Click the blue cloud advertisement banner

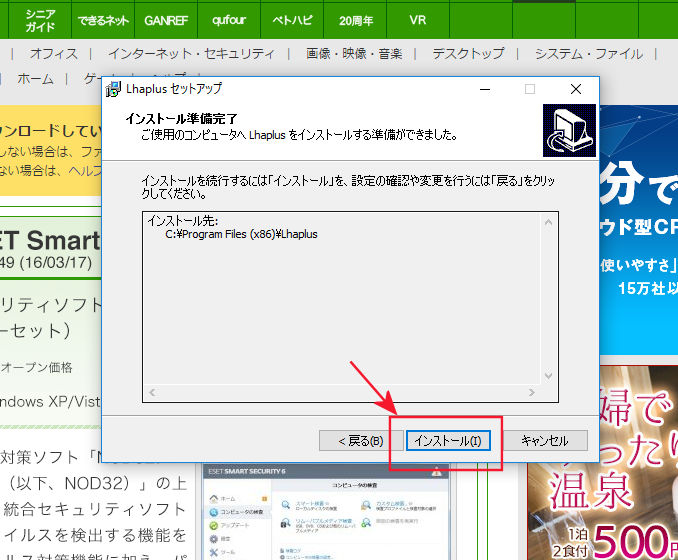coord(639,230)
